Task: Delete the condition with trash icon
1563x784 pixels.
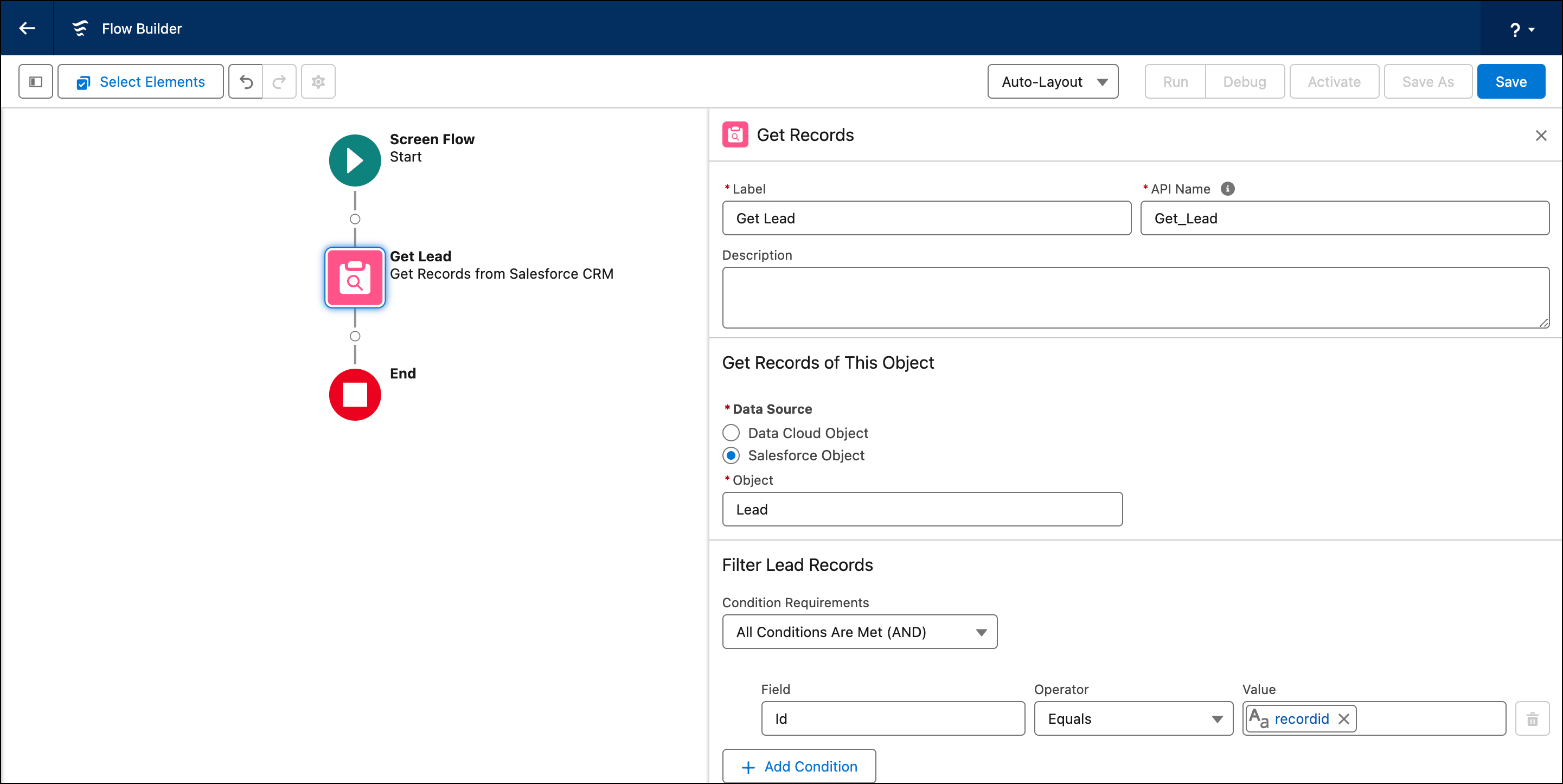Action: (1532, 718)
